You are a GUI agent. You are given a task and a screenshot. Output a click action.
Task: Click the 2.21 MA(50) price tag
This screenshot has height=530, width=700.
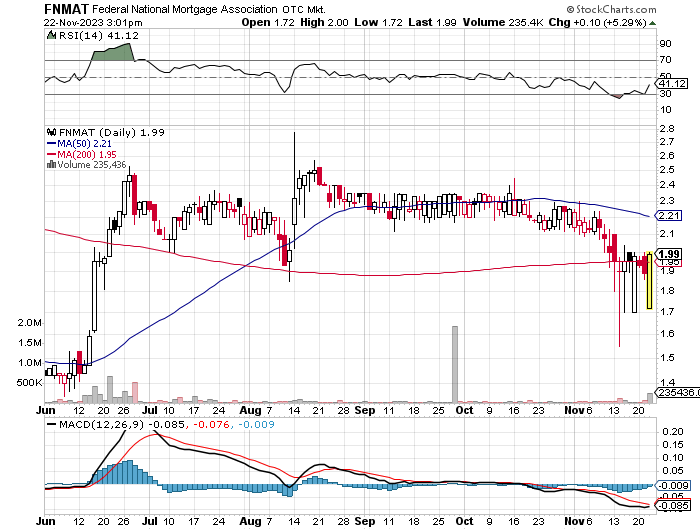668,216
